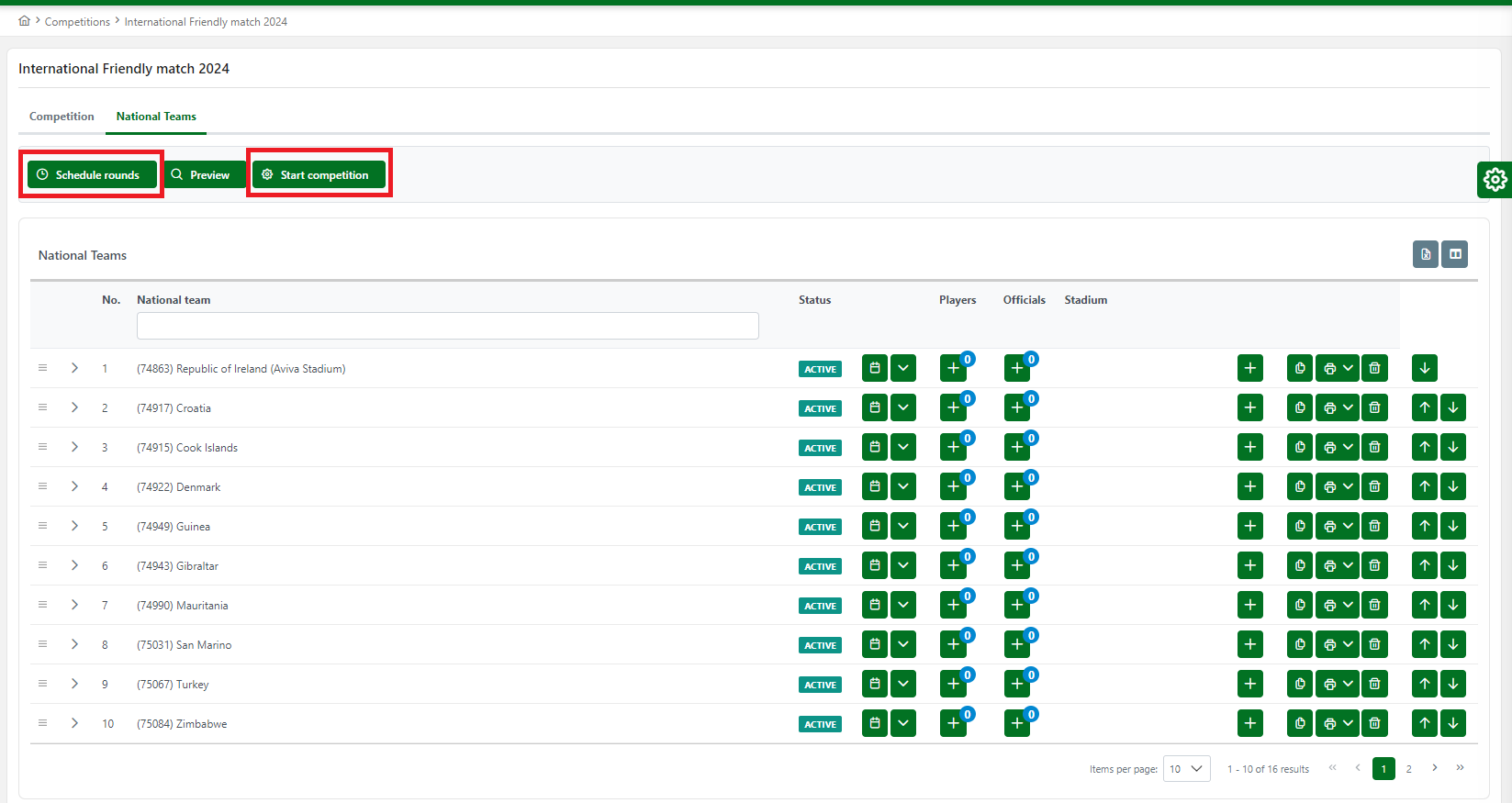The height and width of the screenshot is (803, 1512).
Task: Add officials to the Denmark team
Action: click(x=1016, y=487)
